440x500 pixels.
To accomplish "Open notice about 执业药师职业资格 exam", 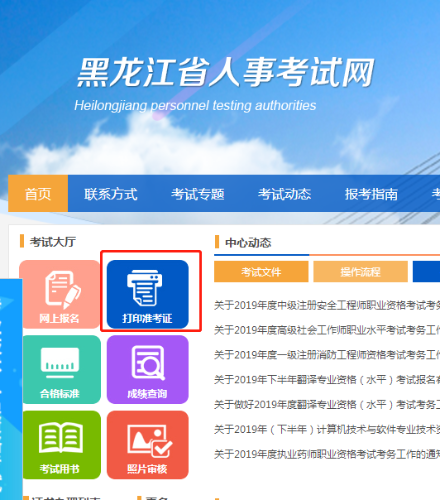I will [327, 454].
